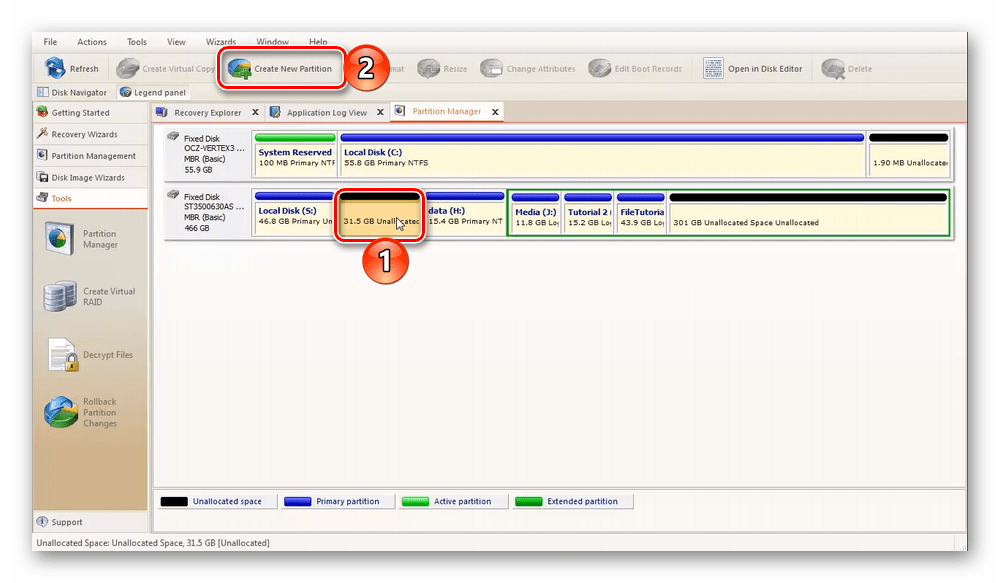The width and height of the screenshot is (1000, 583).
Task: Open the Tools menu
Action: pos(136,41)
